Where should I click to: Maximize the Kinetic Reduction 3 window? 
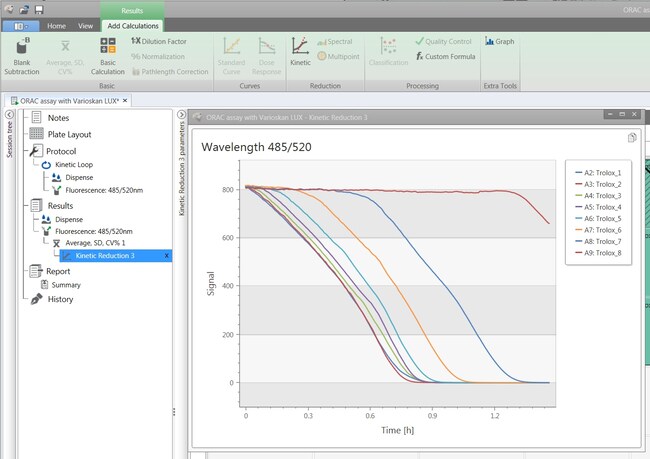coord(622,114)
